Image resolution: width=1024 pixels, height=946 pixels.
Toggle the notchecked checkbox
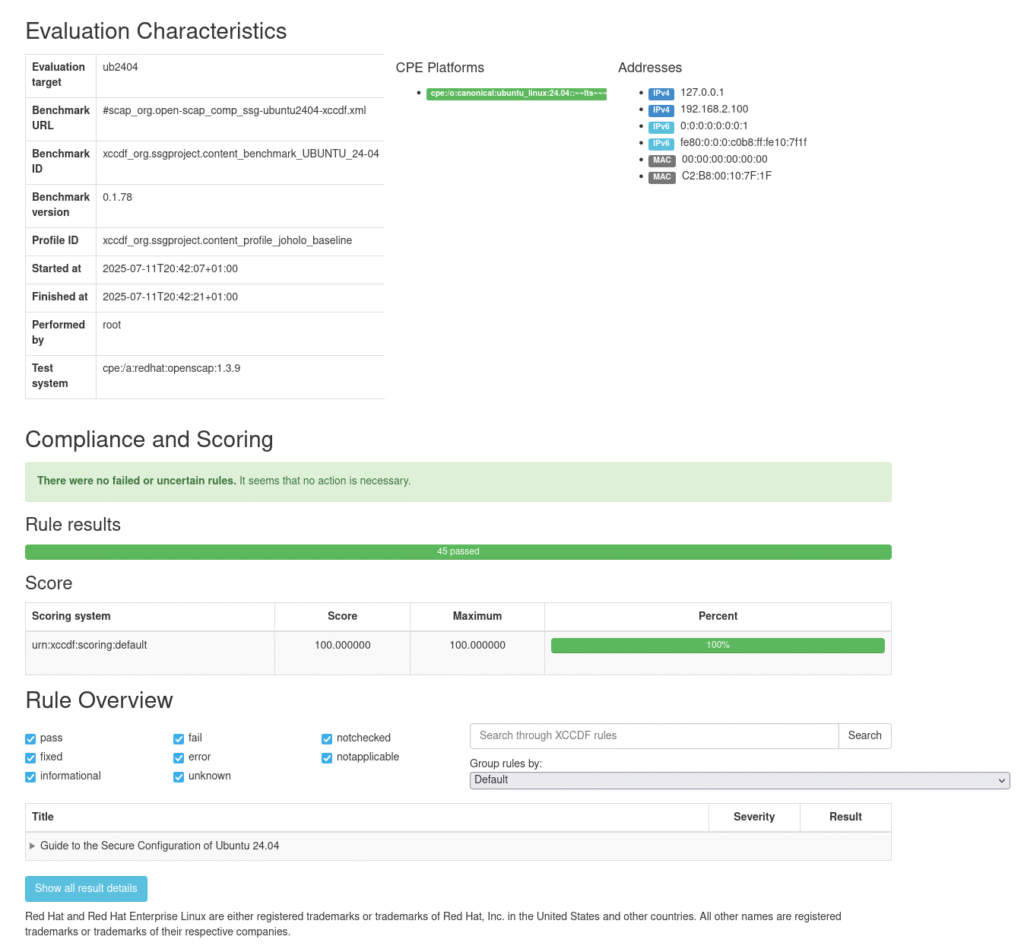point(327,739)
